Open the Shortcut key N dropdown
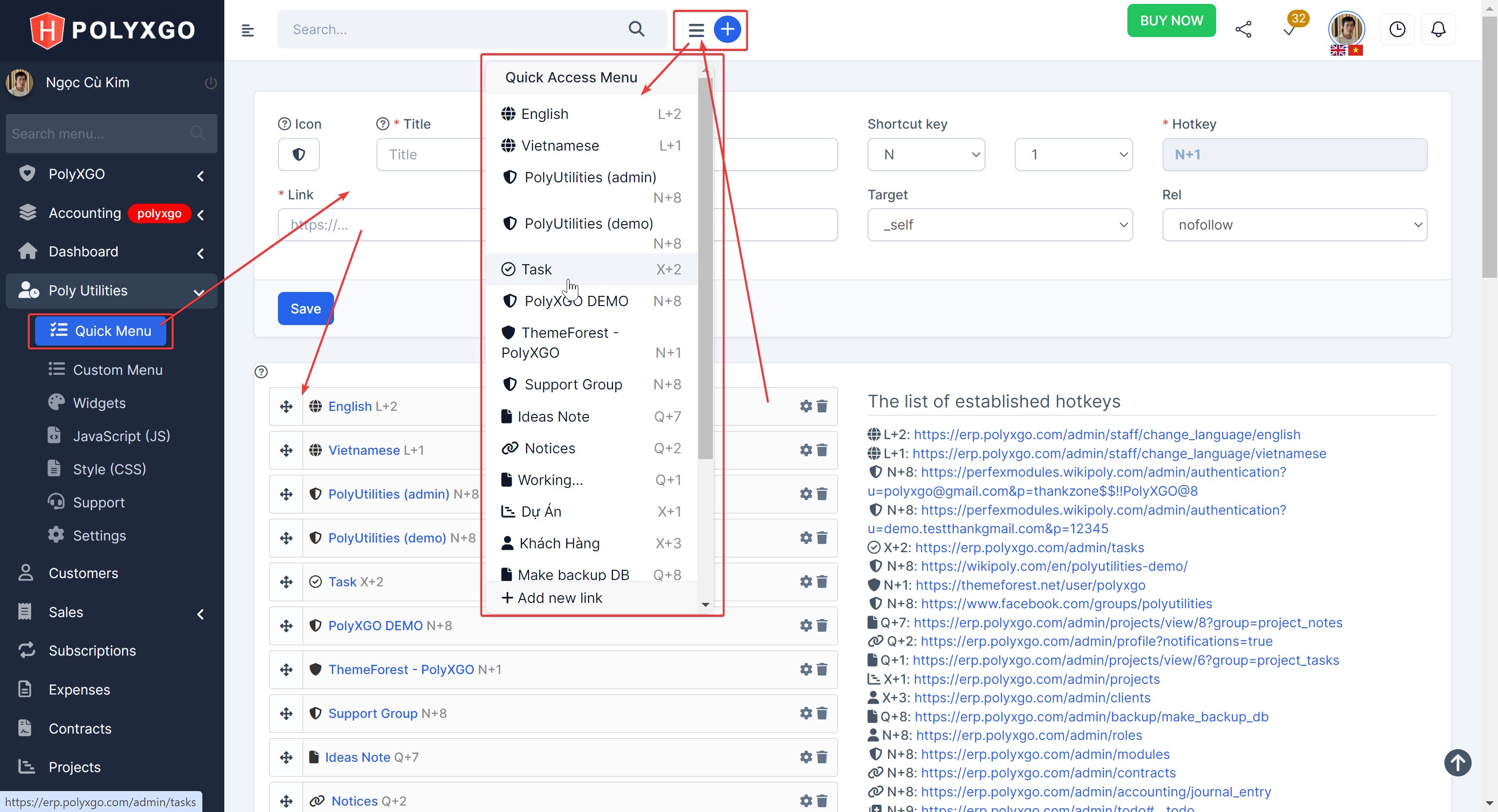This screenshot has width=1498, height=812. (926, 154)
